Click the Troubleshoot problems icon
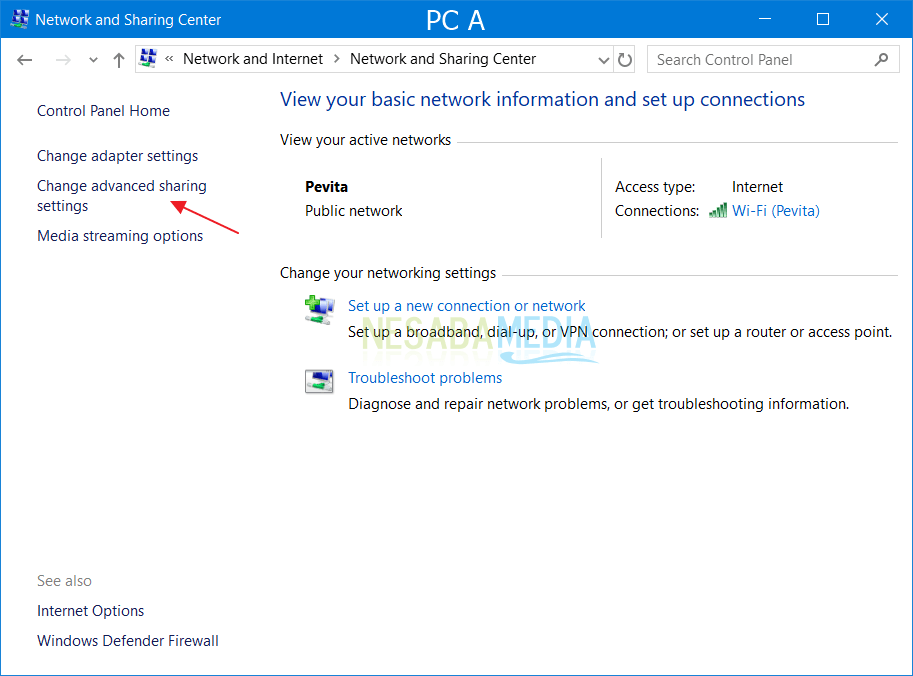Screen dimensions: 913x676 coord(319,381)
